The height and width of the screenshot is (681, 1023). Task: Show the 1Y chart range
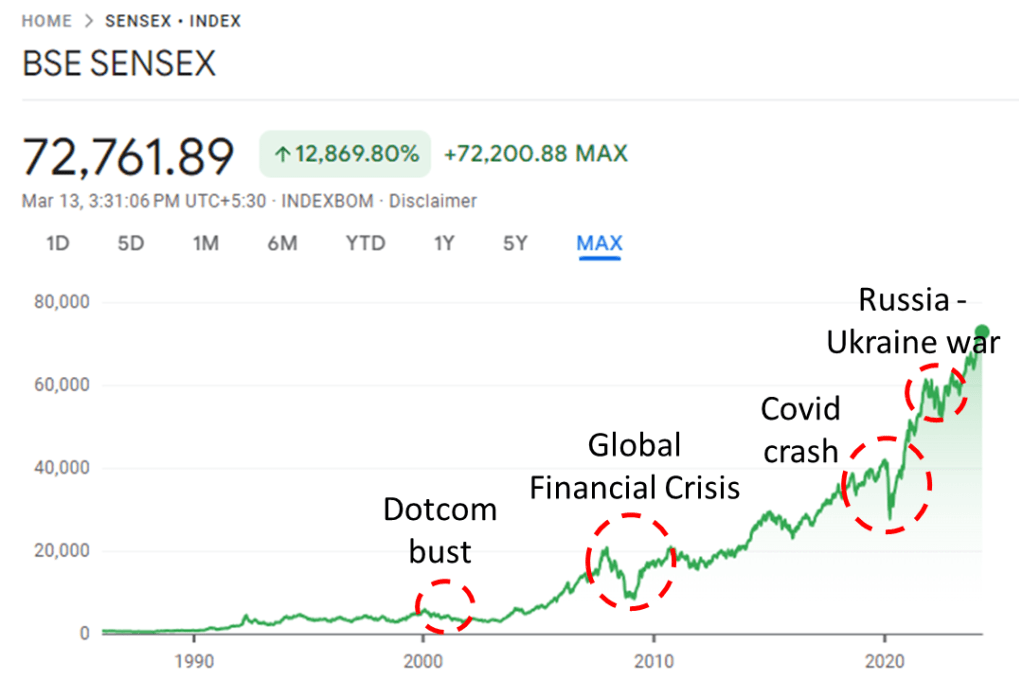coord(444,243)
